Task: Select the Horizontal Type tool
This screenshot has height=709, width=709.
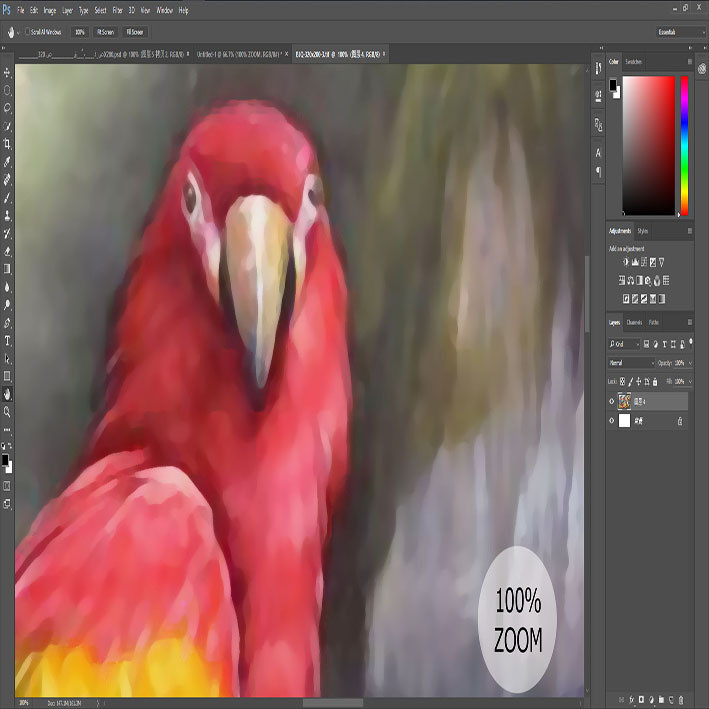Action: 7,341
